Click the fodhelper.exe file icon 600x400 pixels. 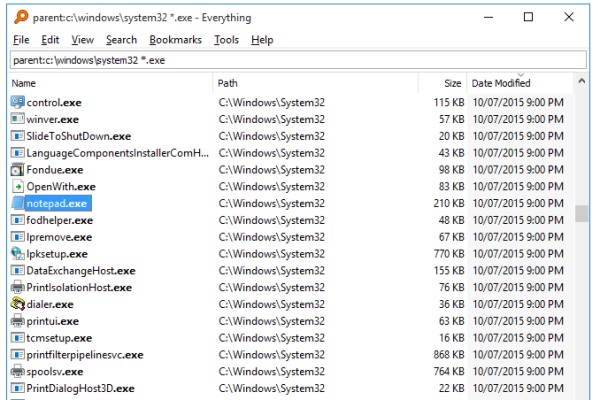point(18,220)
